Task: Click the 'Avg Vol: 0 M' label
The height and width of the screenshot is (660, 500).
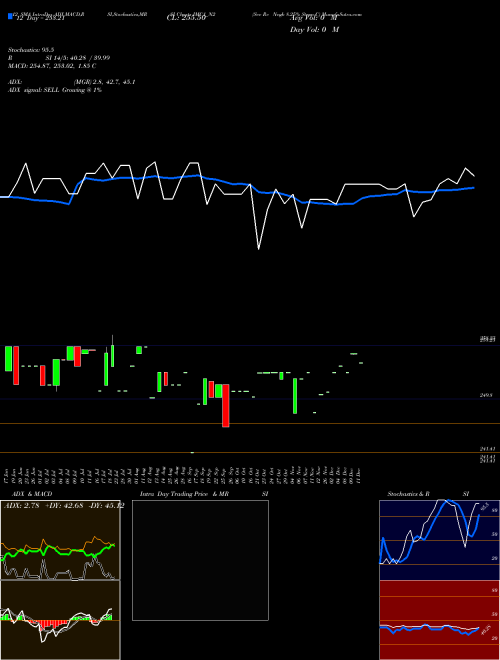Action: 314,18
